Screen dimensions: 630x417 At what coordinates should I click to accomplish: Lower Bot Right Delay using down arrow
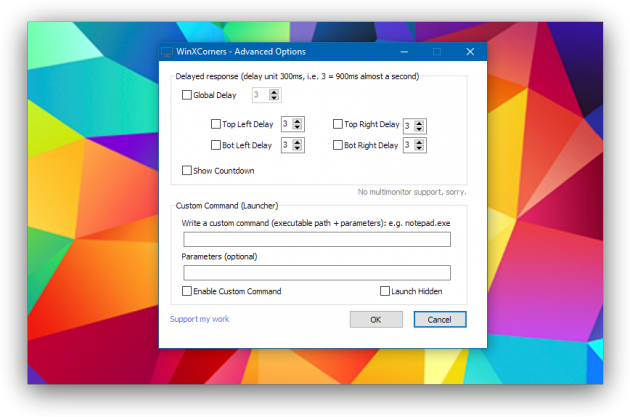pyautogui.click(x=420, y=149)
